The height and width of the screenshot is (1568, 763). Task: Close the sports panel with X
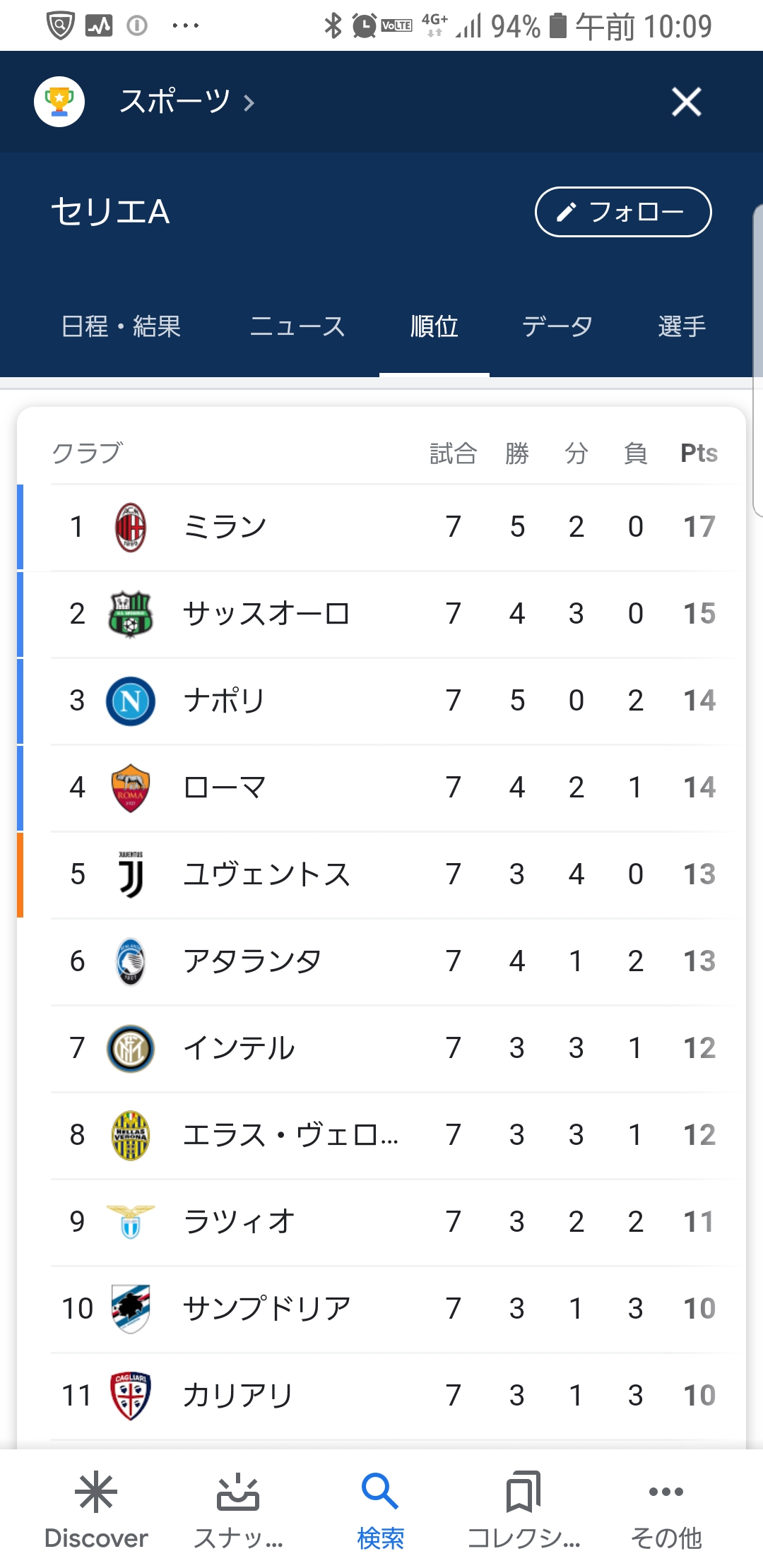[x=686, y=102]
